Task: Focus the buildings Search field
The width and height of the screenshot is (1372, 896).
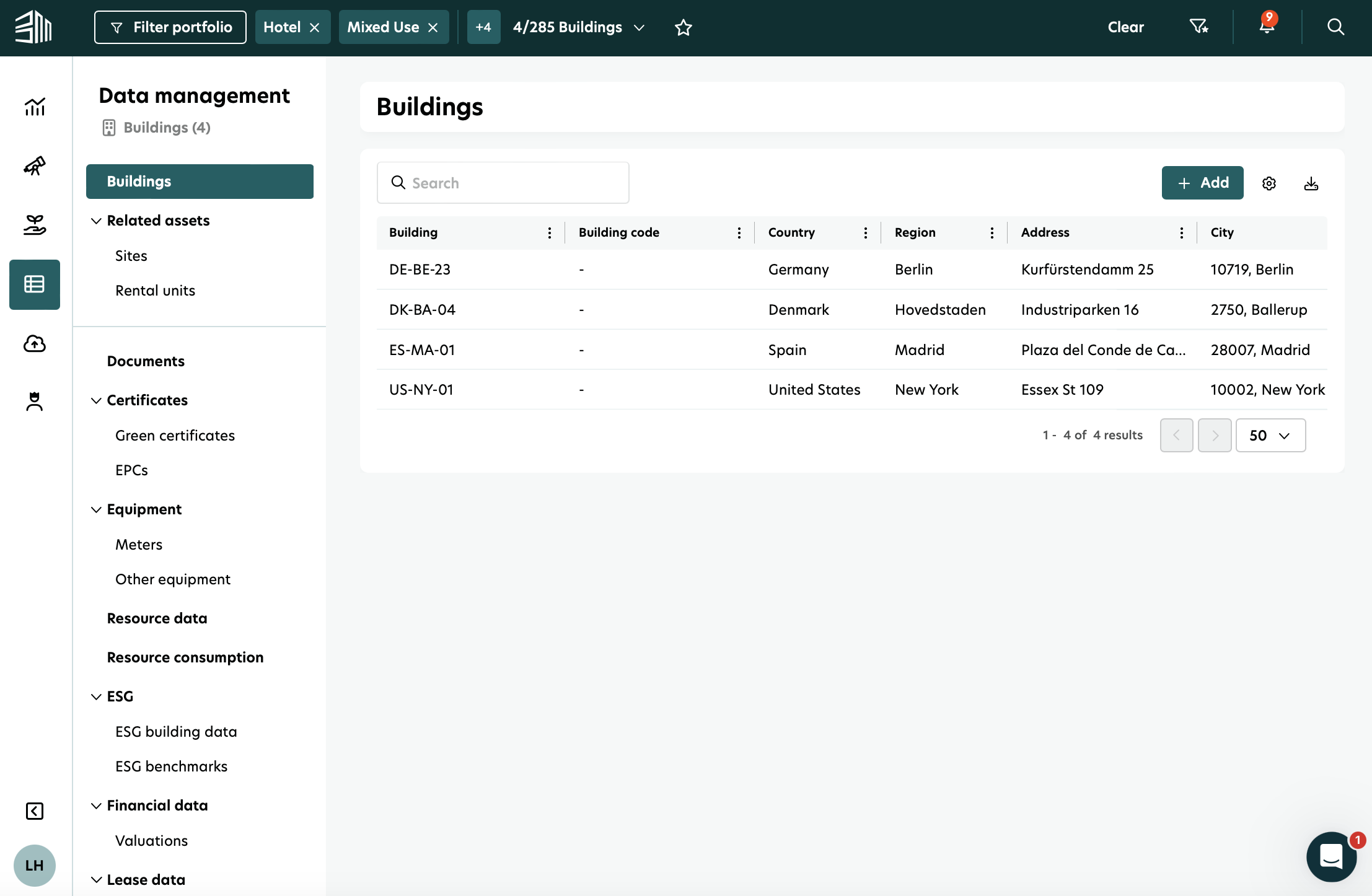Action: pyautogui.click(x=503, y=183)
